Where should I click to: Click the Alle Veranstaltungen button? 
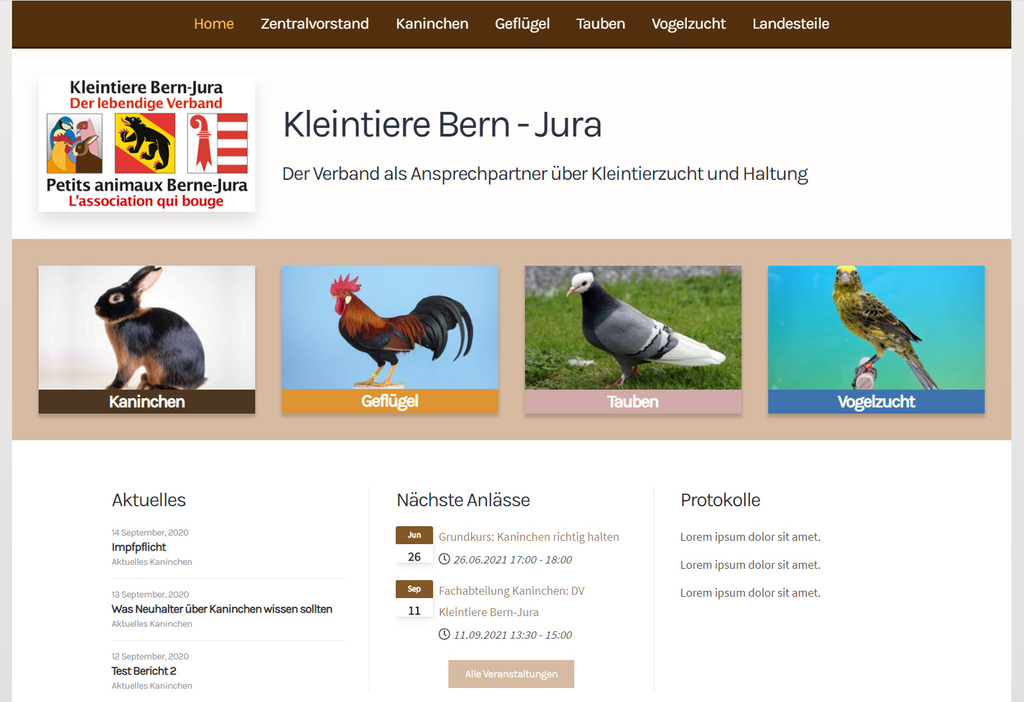(511, 674)
